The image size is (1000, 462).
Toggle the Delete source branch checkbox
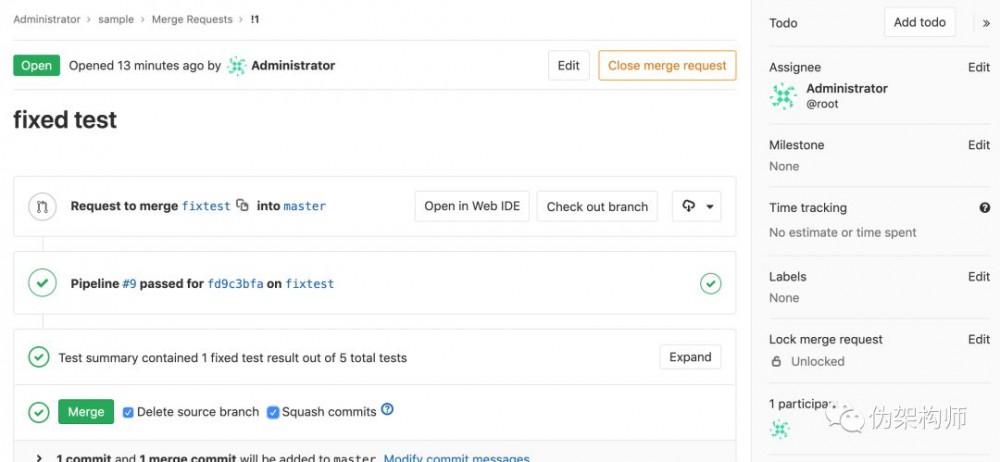pos(128,412)
